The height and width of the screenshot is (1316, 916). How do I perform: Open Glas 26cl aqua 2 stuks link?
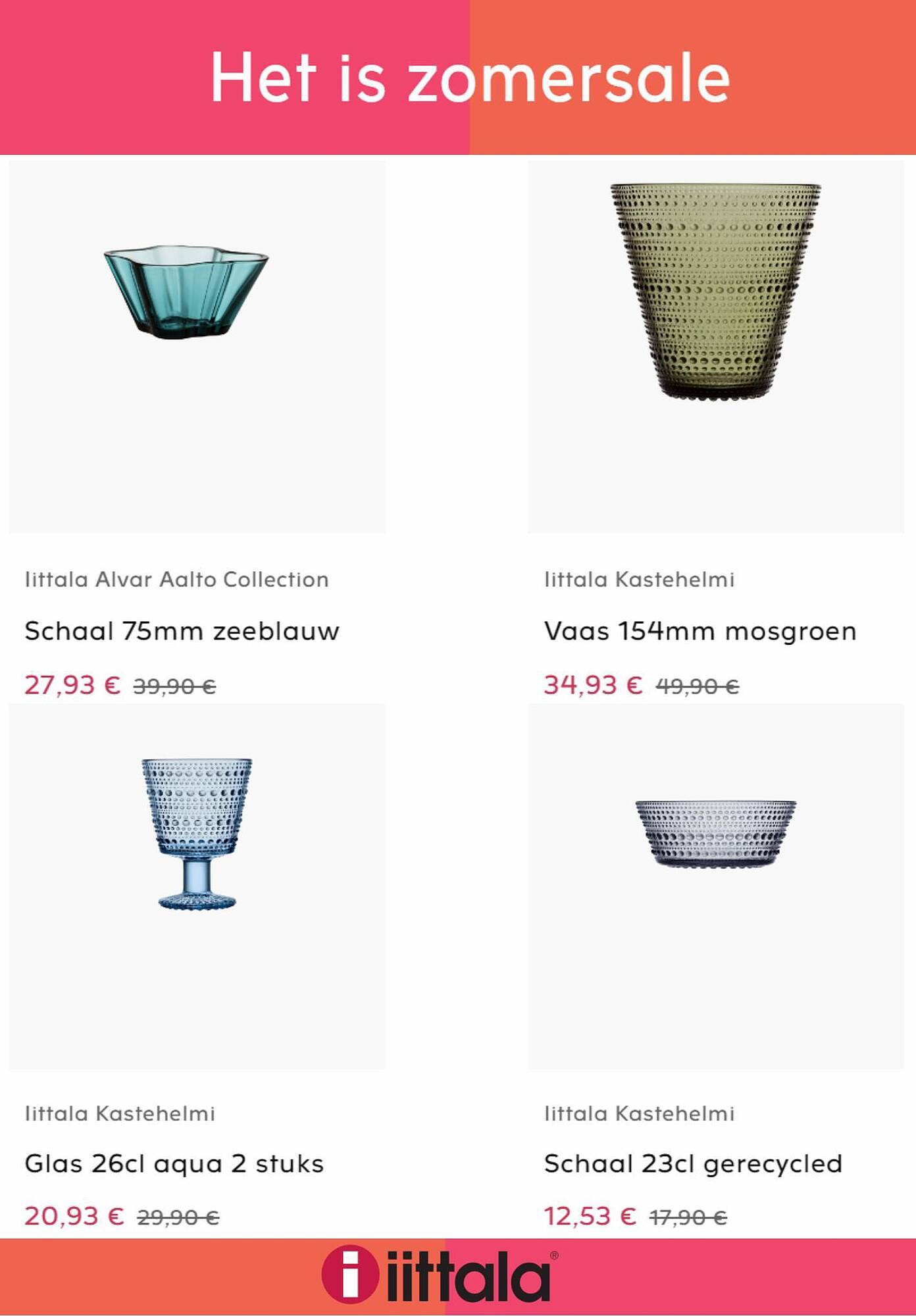174,1164
